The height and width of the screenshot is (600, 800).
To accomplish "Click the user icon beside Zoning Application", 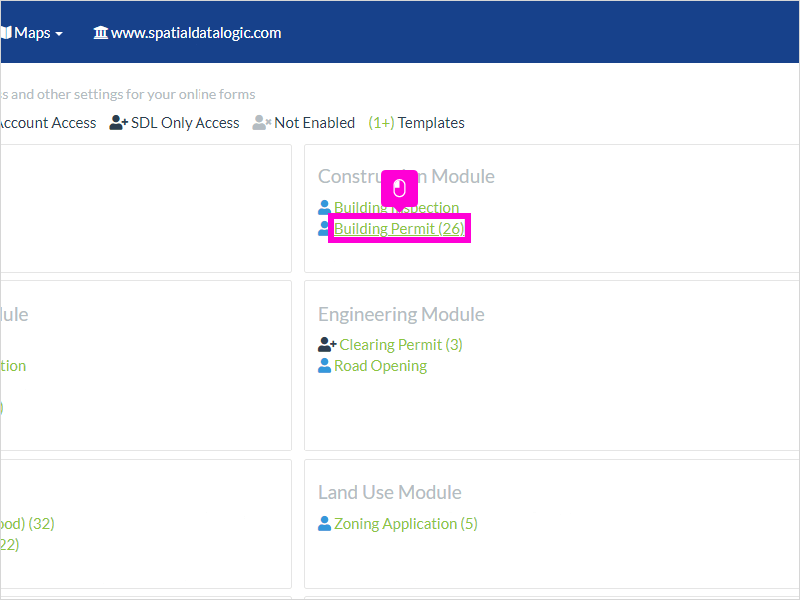I will 324,523.
